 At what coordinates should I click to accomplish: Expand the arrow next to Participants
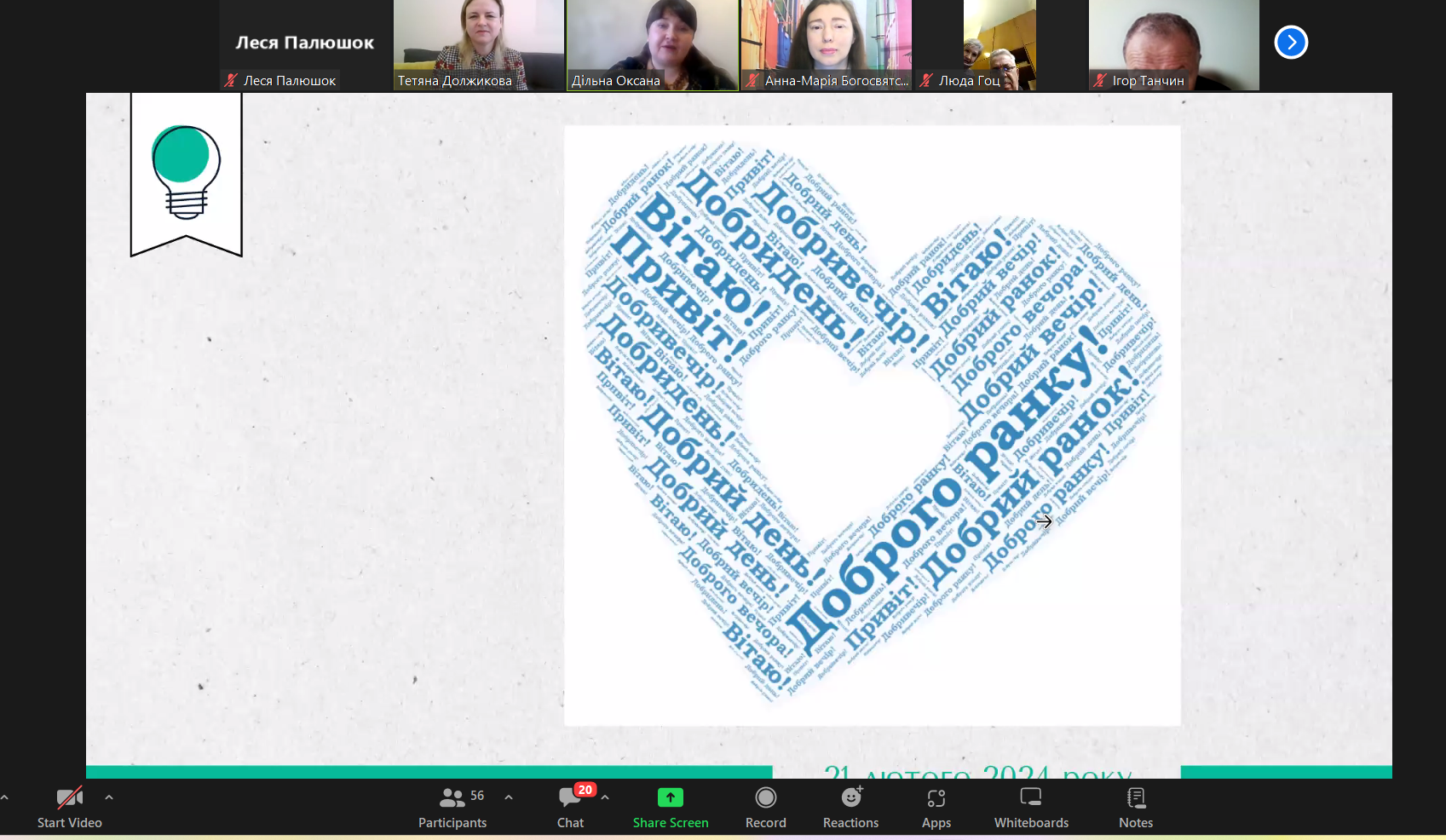(509, 797)
